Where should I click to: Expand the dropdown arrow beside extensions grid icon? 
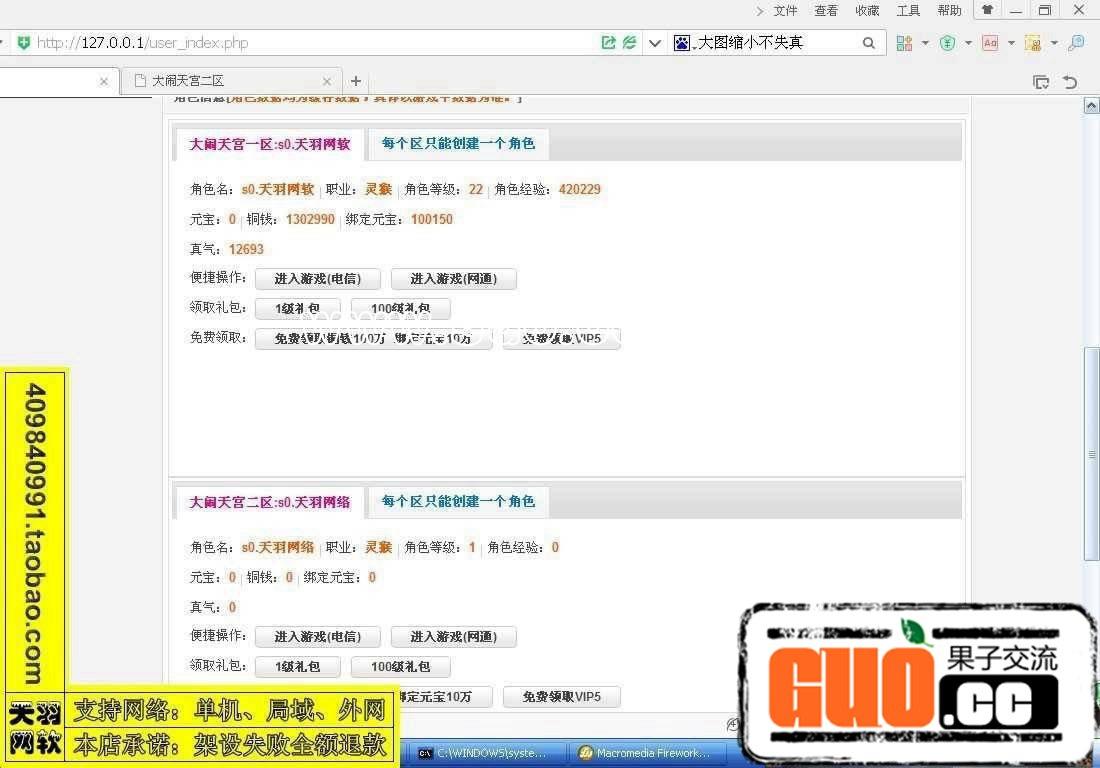coord(925,43)
